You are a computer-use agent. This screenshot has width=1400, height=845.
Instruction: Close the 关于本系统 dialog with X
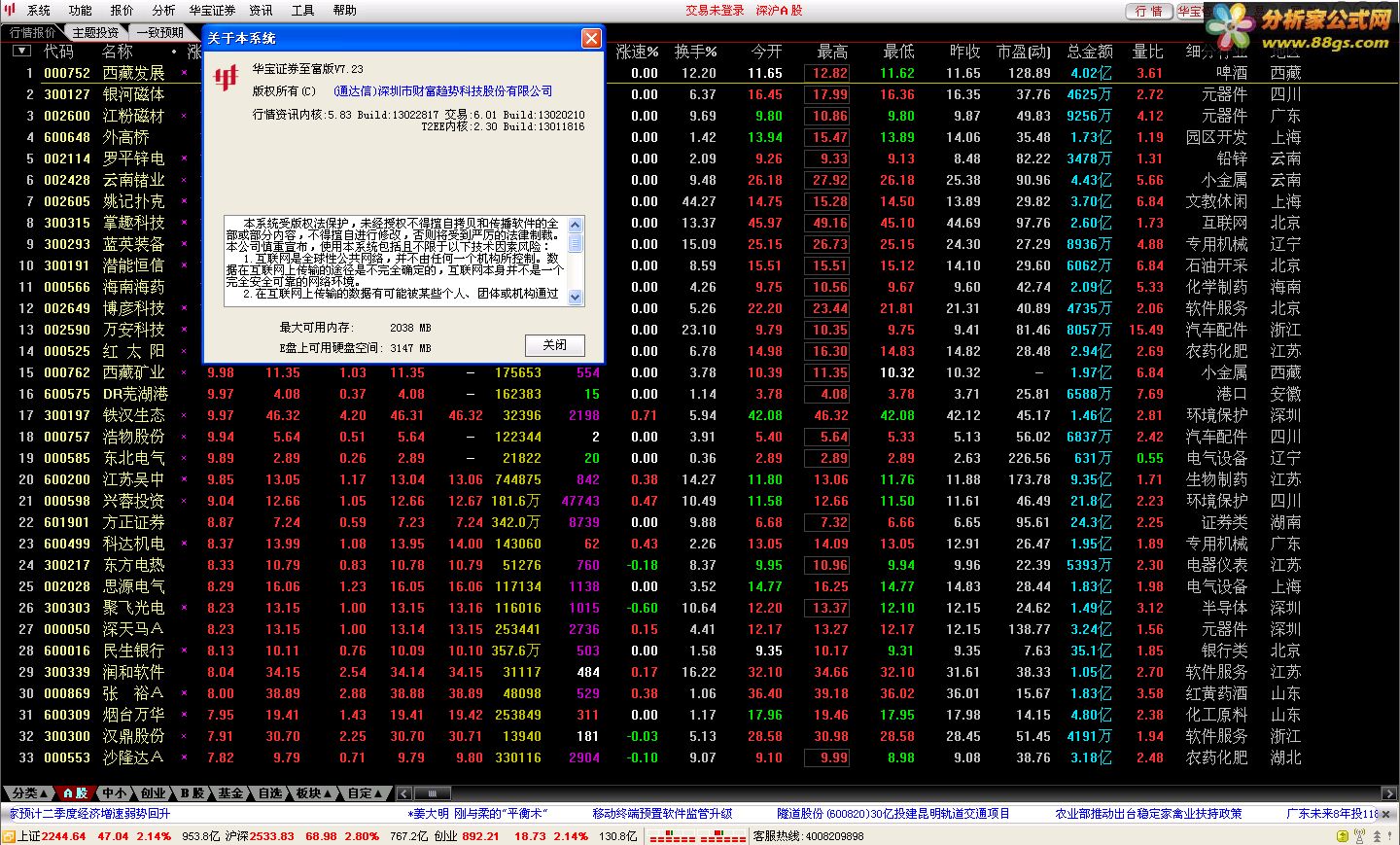tap(591, 38)
